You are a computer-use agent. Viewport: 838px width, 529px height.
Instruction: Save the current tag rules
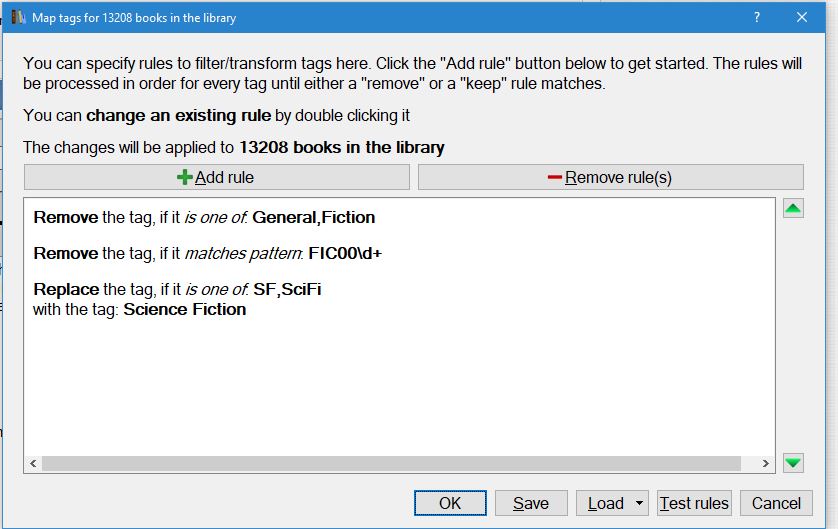click(530, 503)
